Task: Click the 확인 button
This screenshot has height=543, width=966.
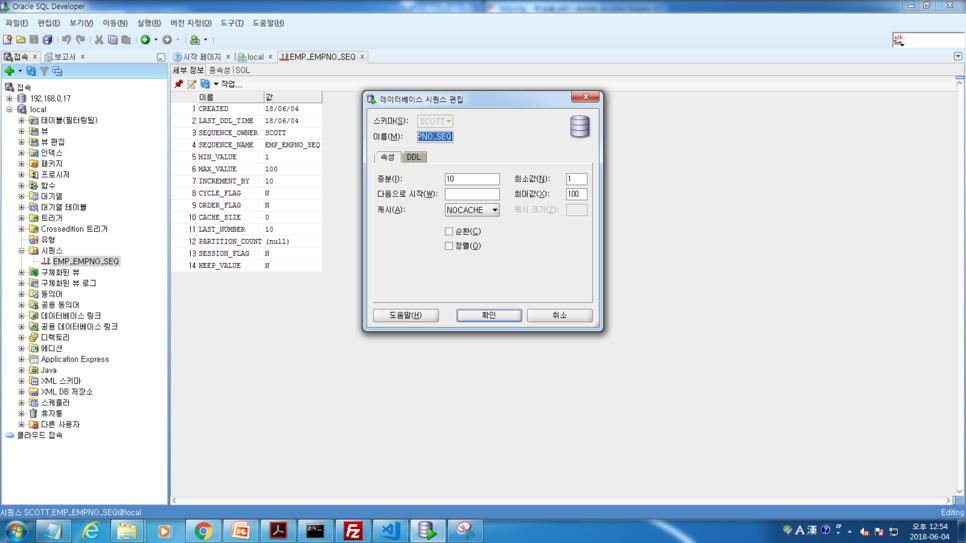Action: (x=489, y=315)
